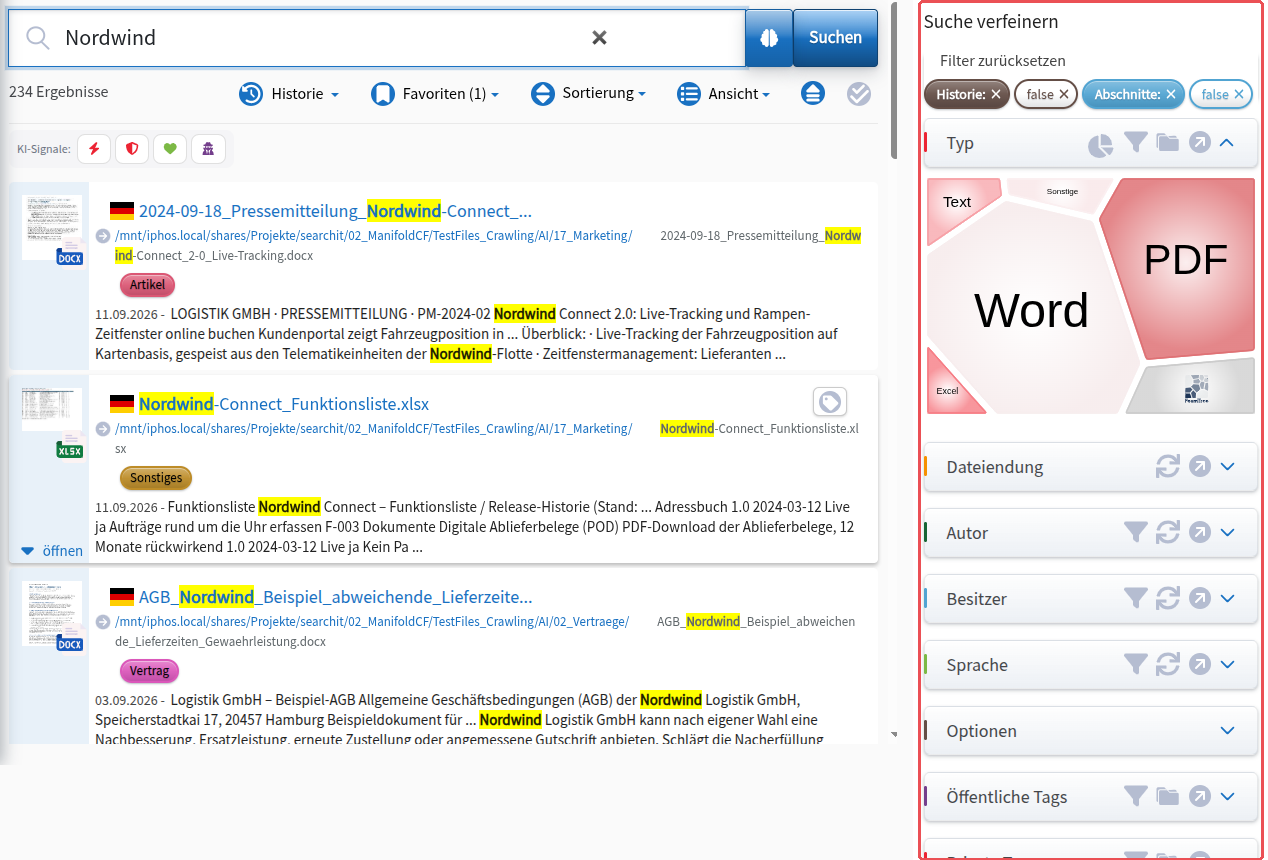The width and height of the screenshot is (1268, 860).
Task: Select the PDF segment in the Typ chart
Action: click(1185, 260)
